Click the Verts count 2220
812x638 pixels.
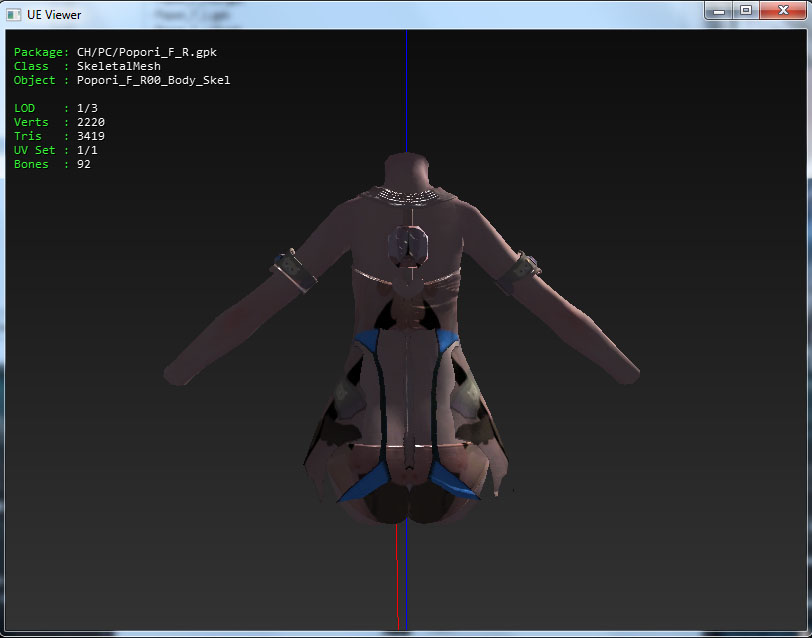pyautogui.click(x=90, y=122)
